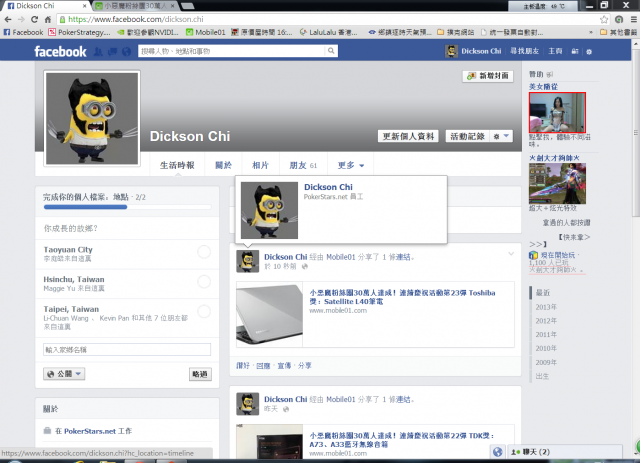640x463 pixels.
Task: Click 讚好 on the first post
Action: pos(242,365)
